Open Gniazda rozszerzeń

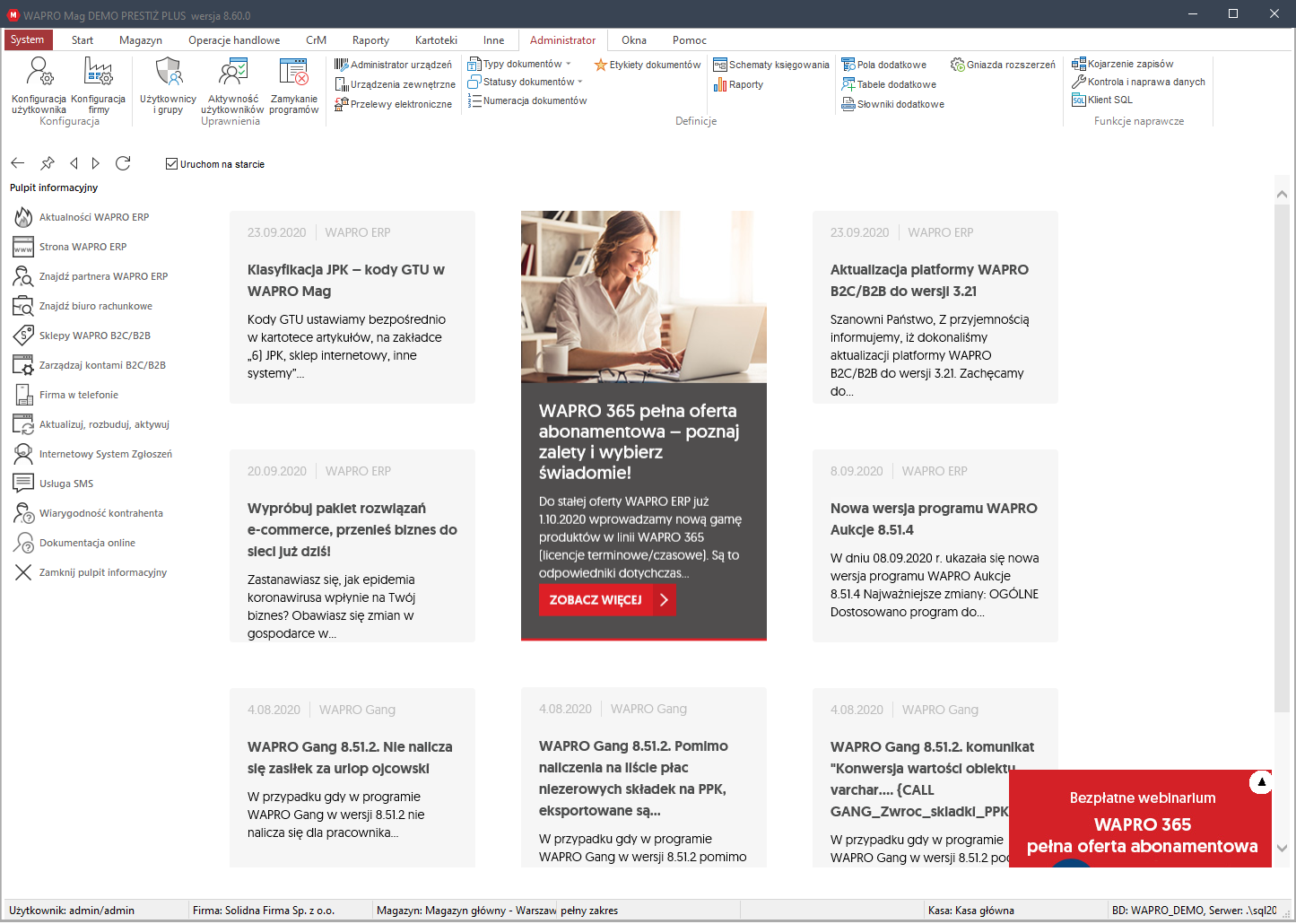pos(1003,65)
